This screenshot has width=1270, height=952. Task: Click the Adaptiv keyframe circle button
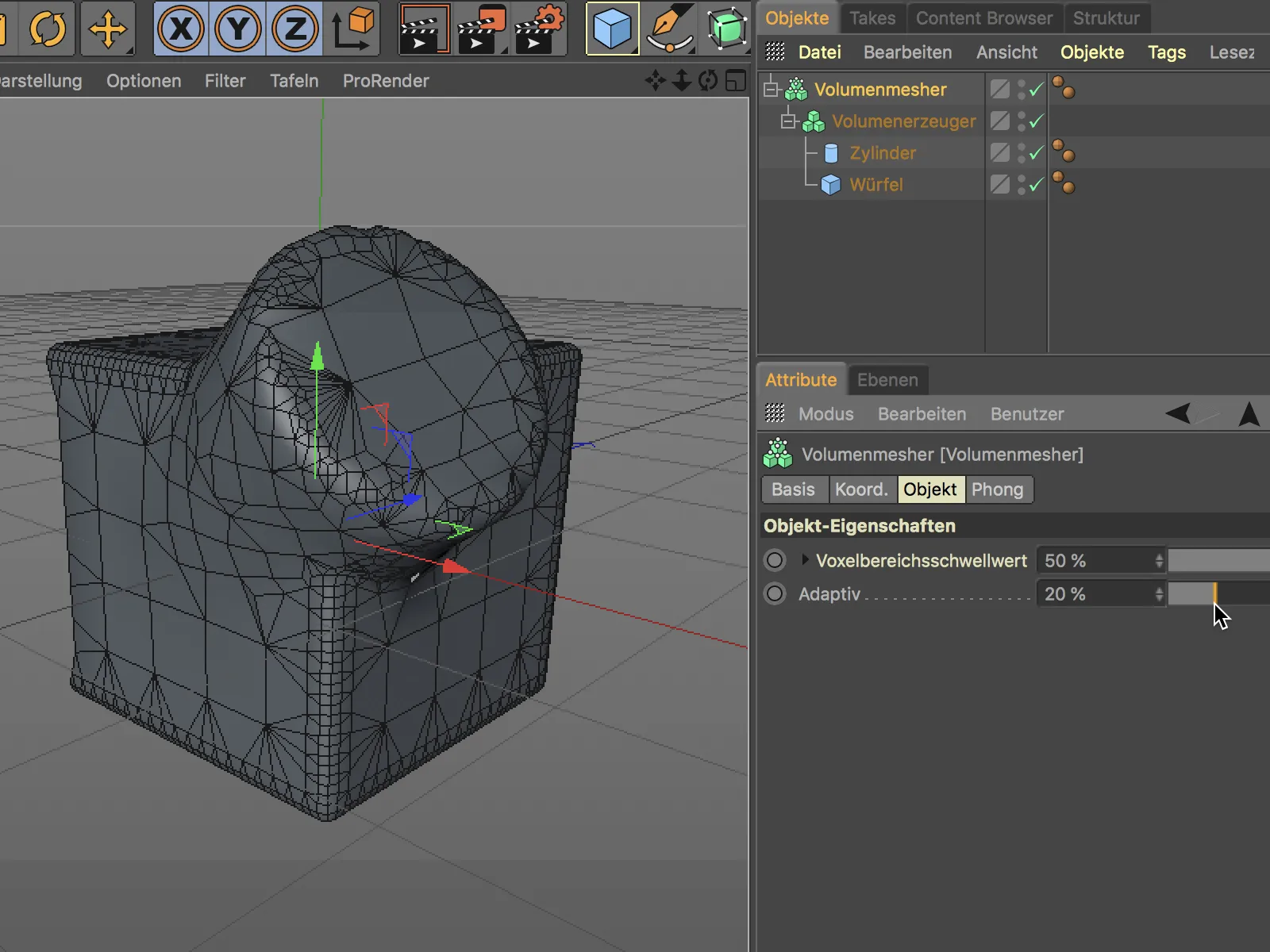point(775,594)
